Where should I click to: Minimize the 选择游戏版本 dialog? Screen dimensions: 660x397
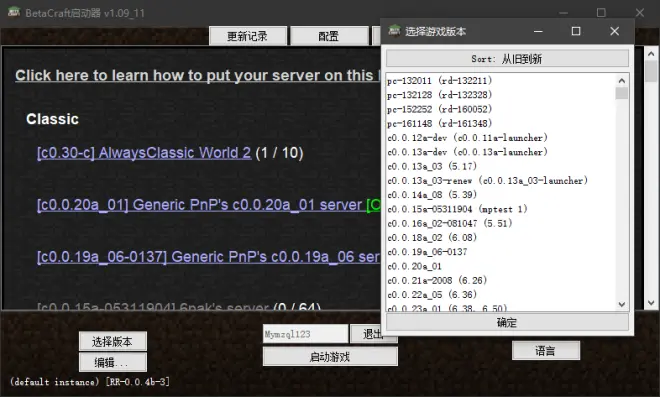point(538,31)
